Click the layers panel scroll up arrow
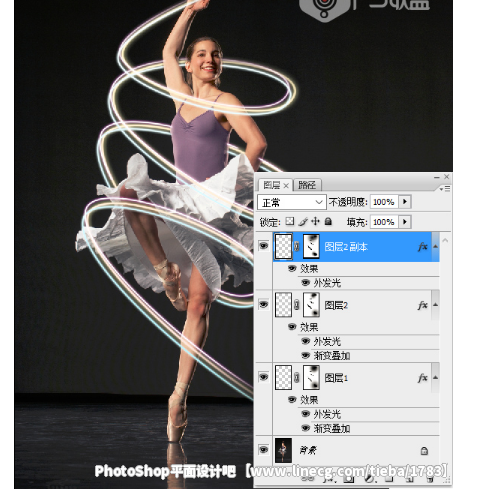 point(445,240)
